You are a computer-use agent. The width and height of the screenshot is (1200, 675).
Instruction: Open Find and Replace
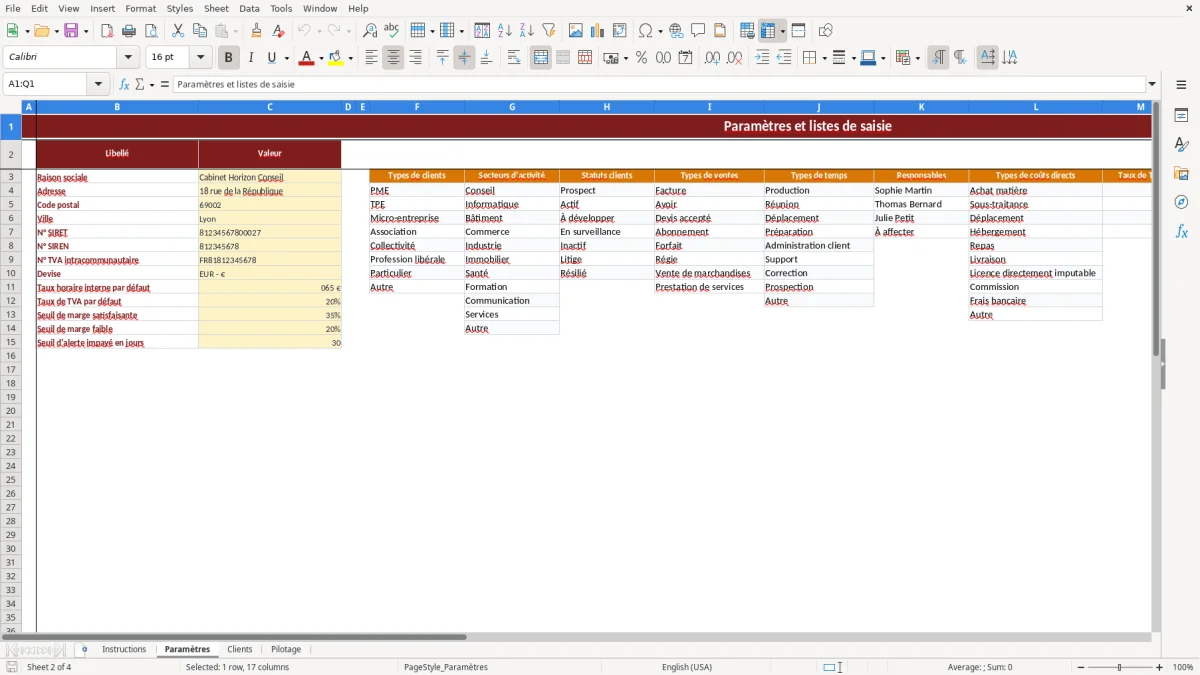tap(370, 31)
